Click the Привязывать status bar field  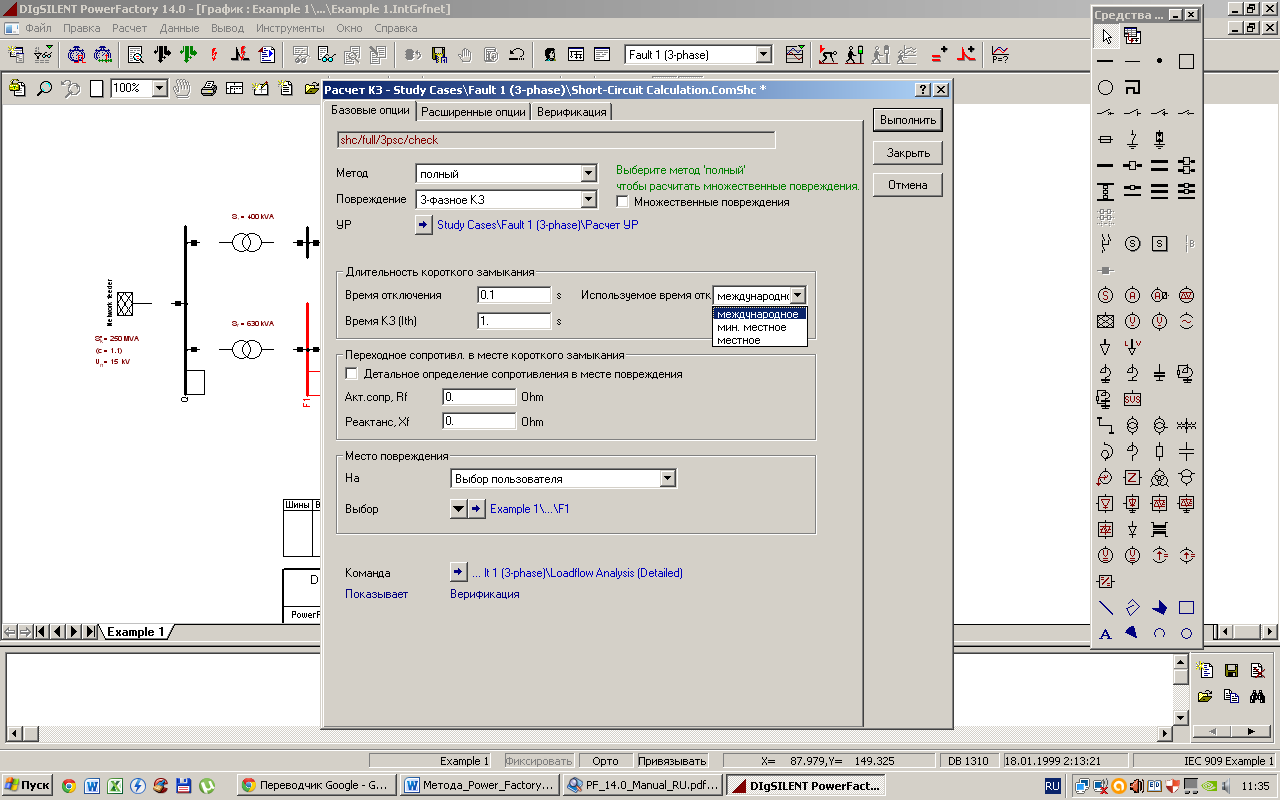671,761
